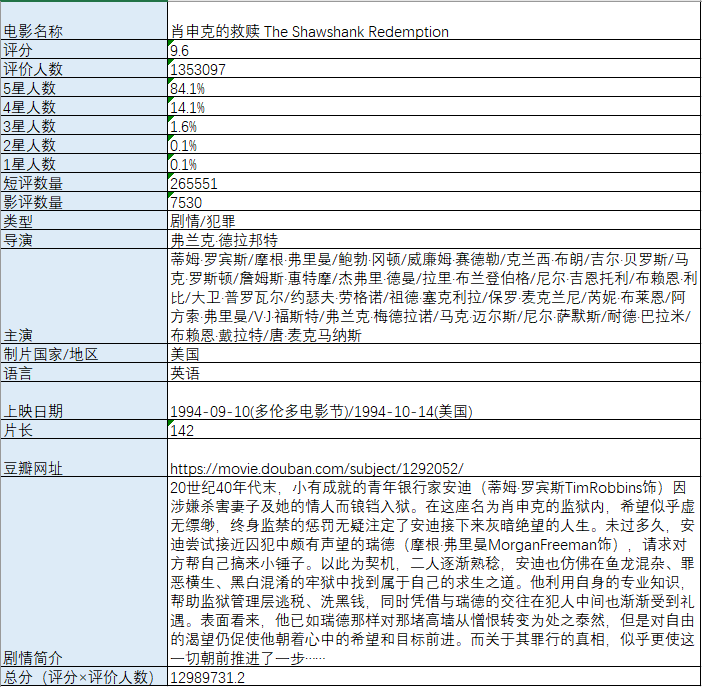Open the movie.douban.com/subject/1292052 URL
This screenshot has width=702, height=687.
[317, 468]
